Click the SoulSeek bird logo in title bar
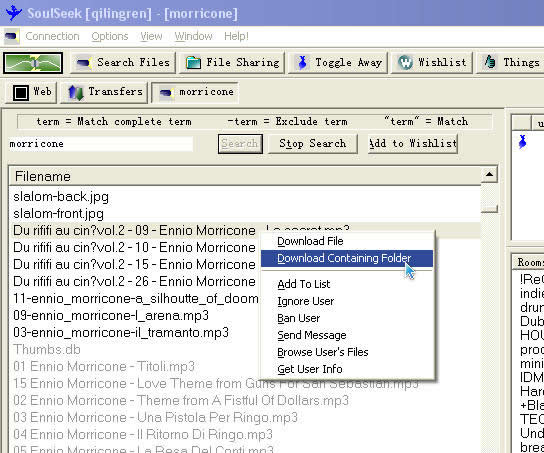The image size is (544, 453). pos(14,13)
